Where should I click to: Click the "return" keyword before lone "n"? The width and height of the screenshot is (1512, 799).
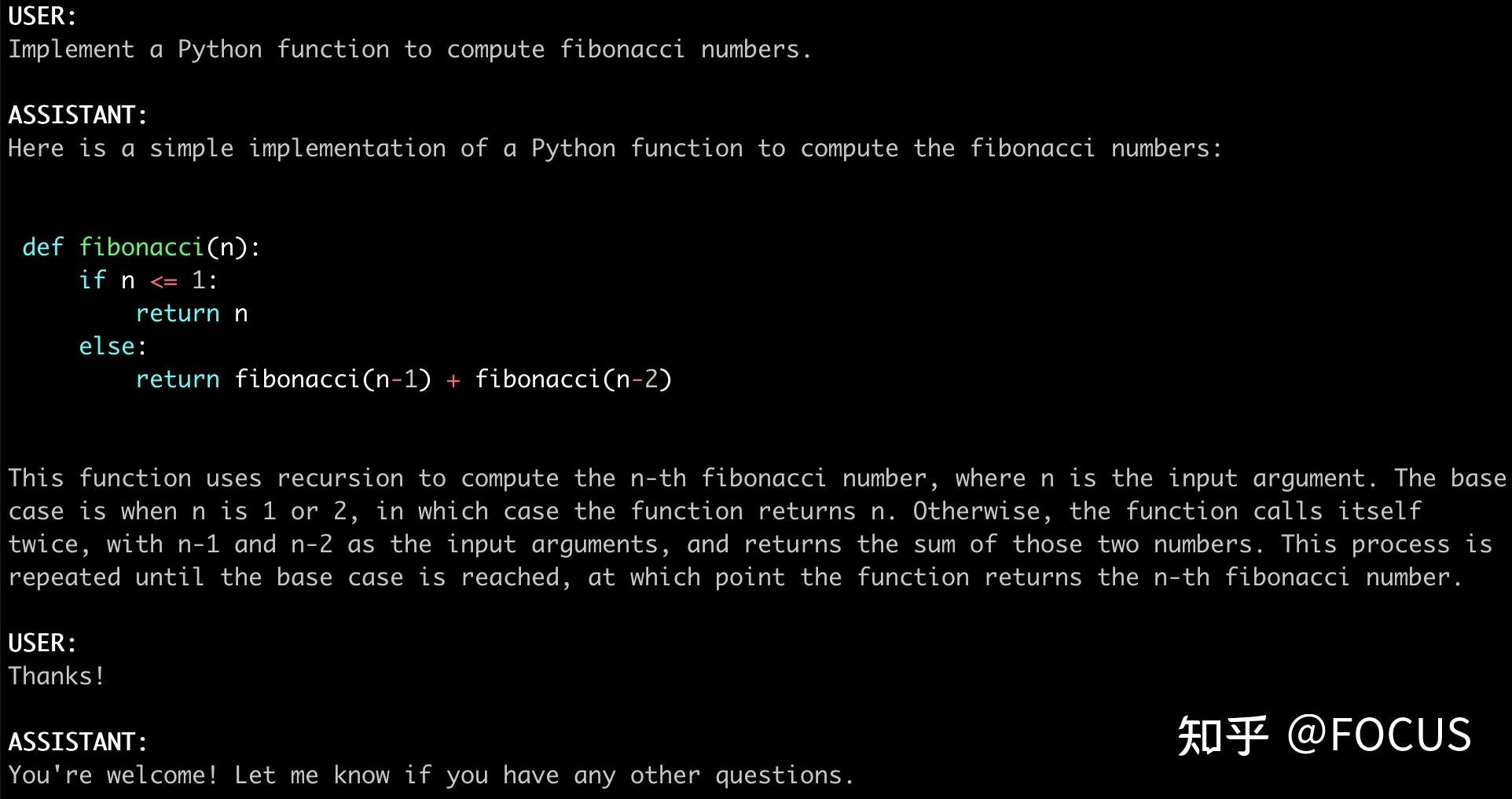[178, 313]
